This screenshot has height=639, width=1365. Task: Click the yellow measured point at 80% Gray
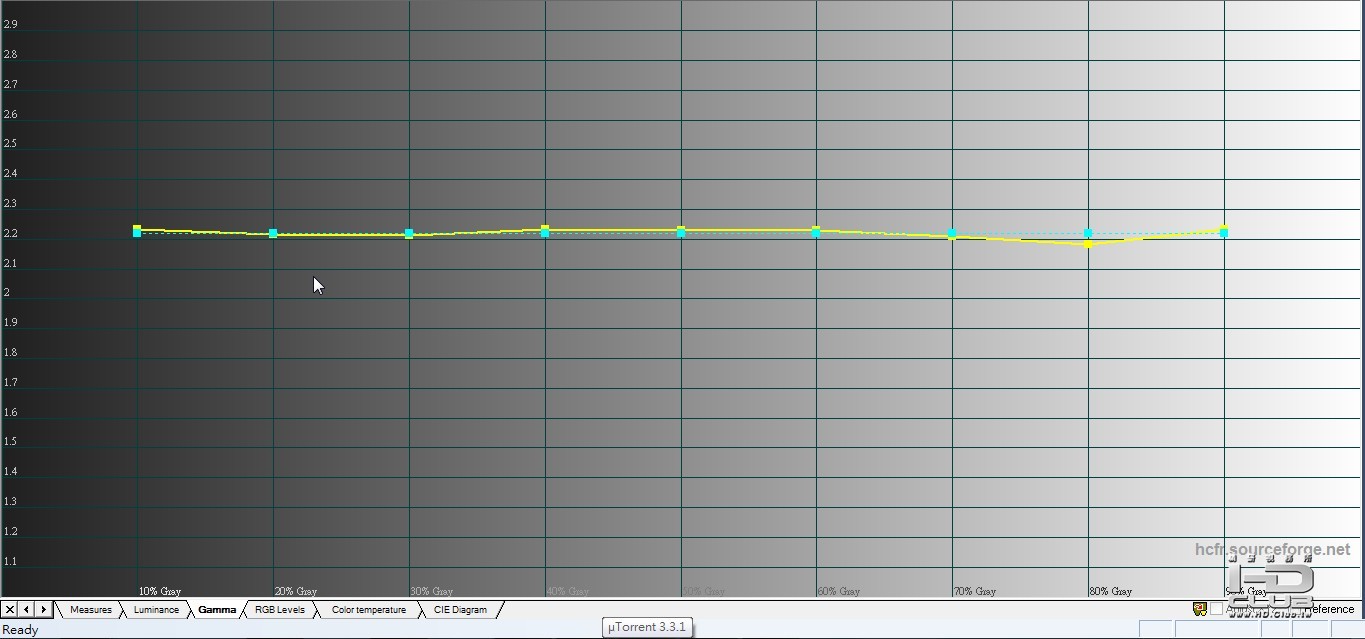pos(1088,244)
